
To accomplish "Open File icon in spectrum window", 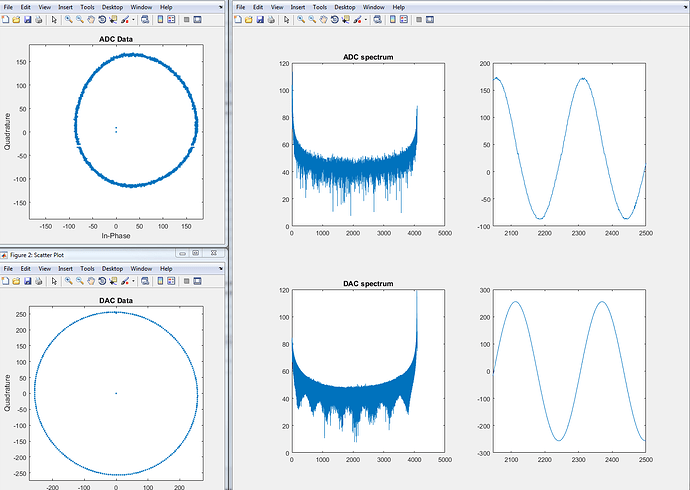I will [249, 20].
